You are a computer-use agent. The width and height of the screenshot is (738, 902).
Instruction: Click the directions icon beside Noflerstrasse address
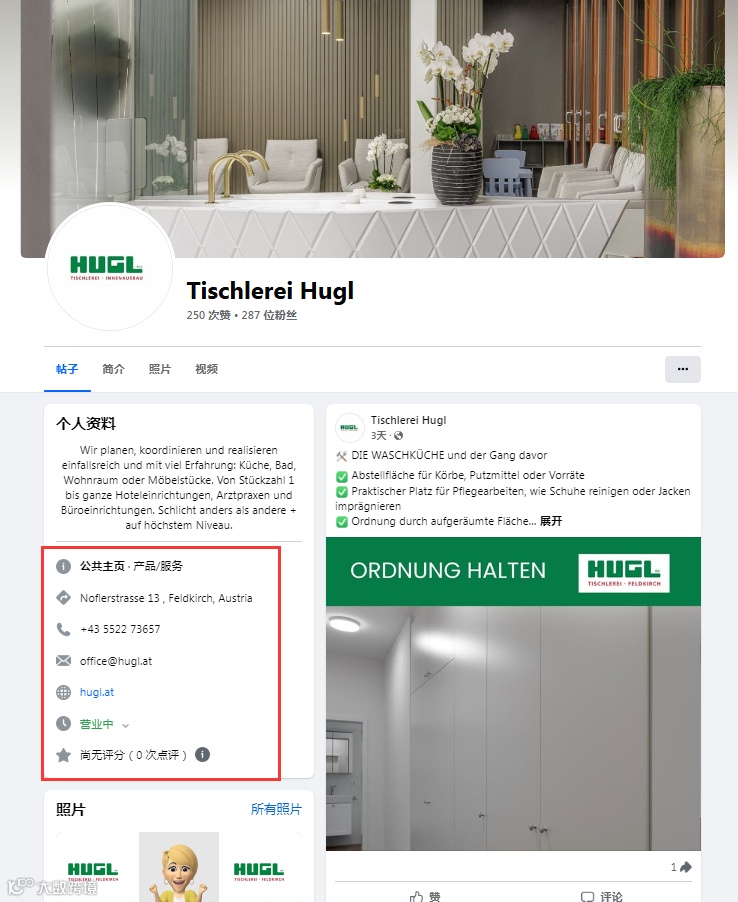(x=63, y=598)
